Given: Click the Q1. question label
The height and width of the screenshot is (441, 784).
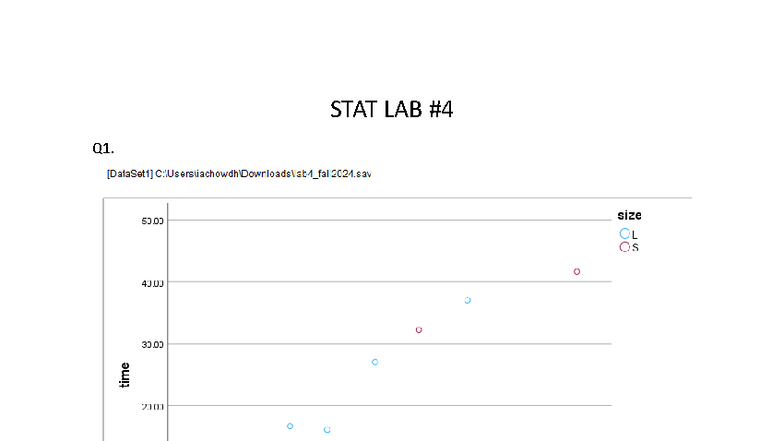Looking at the screenshot, I should [x=103, y=149].
